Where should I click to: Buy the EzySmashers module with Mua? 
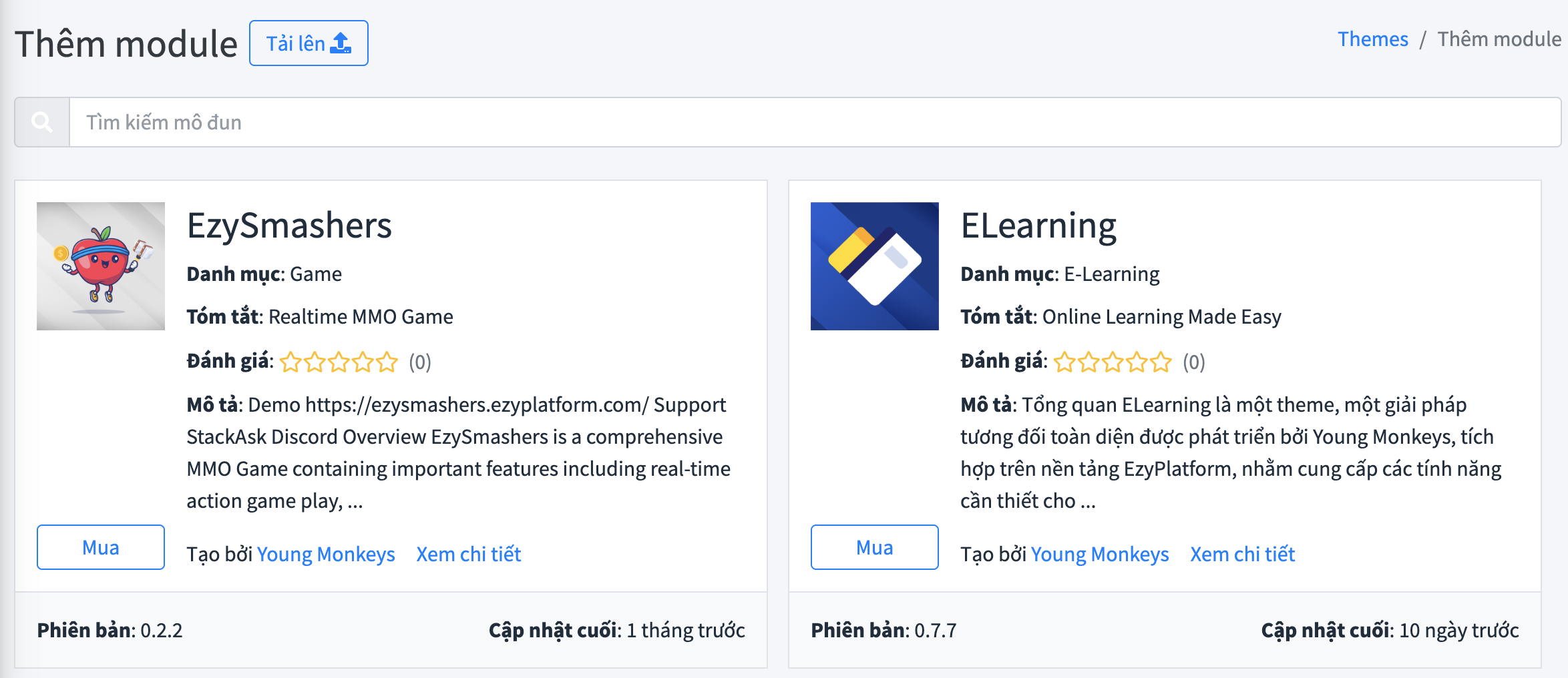click(x=101, y=547)
